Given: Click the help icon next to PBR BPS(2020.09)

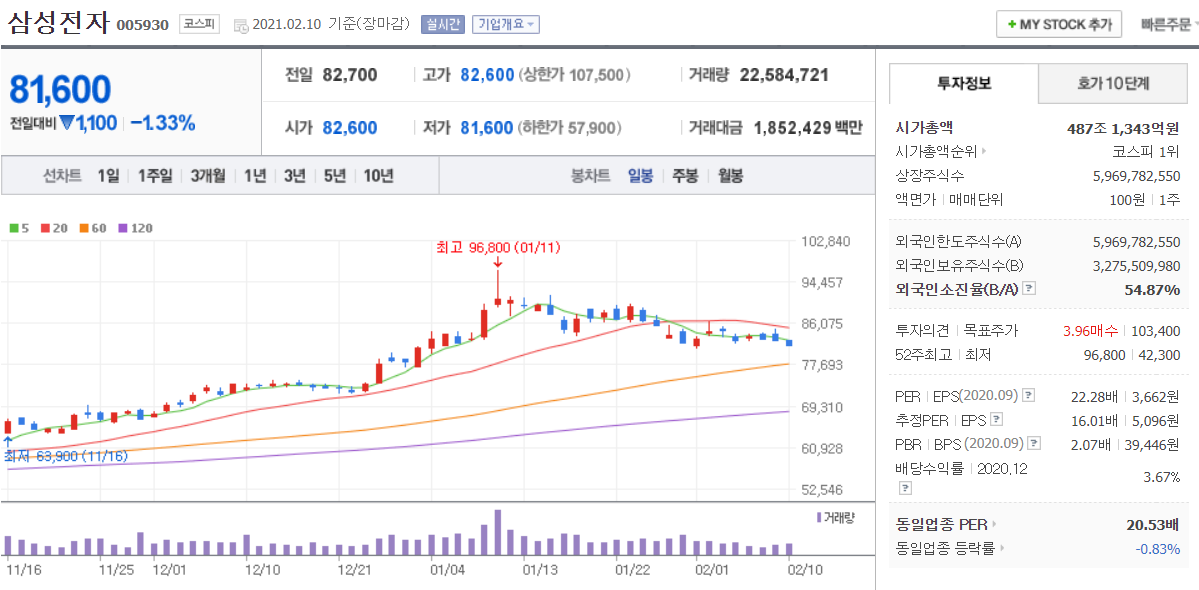Looking at the screenshot, I should click(x=1035, y=442).
